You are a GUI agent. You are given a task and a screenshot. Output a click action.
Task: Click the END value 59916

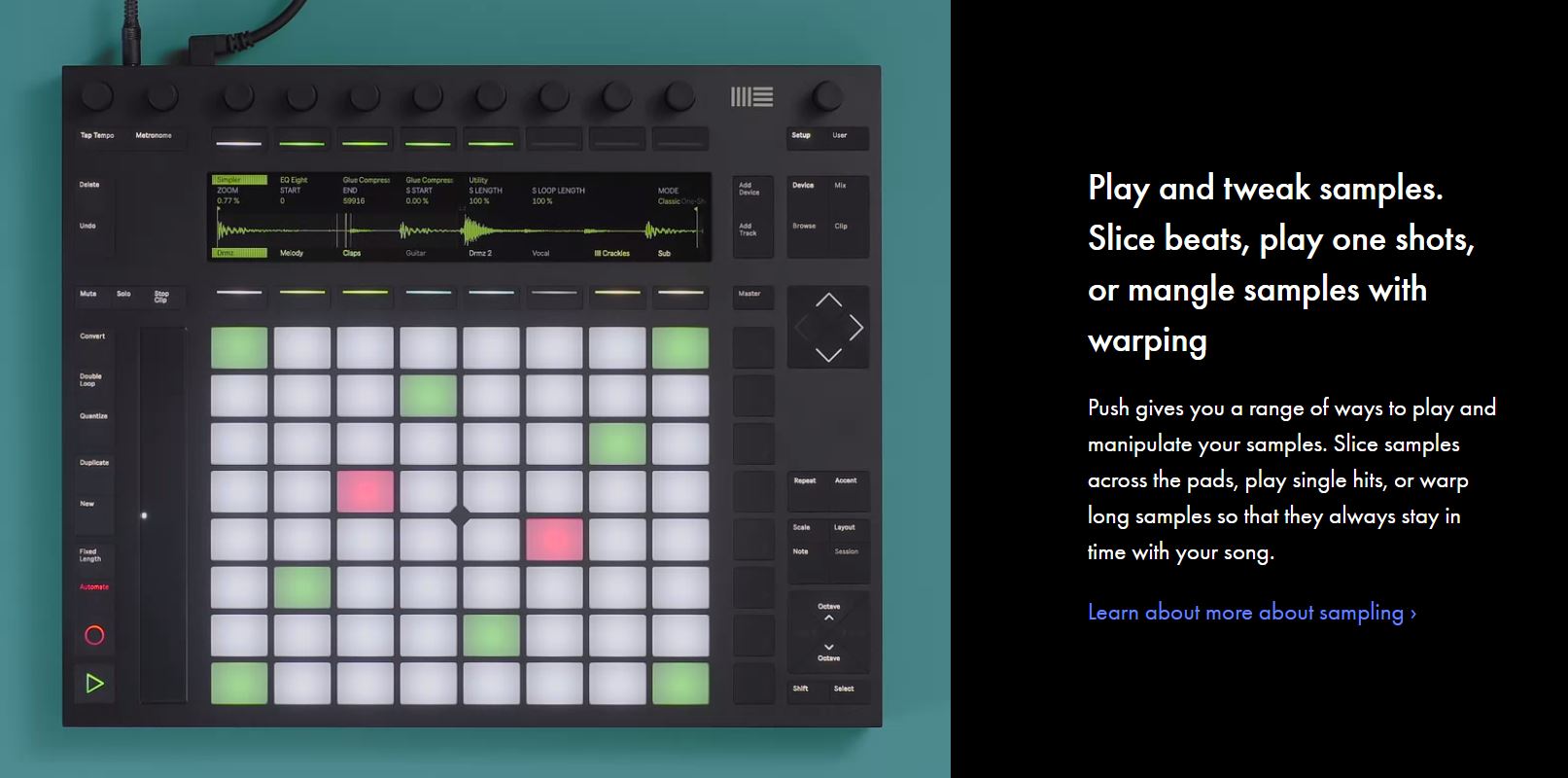point(354,201)
